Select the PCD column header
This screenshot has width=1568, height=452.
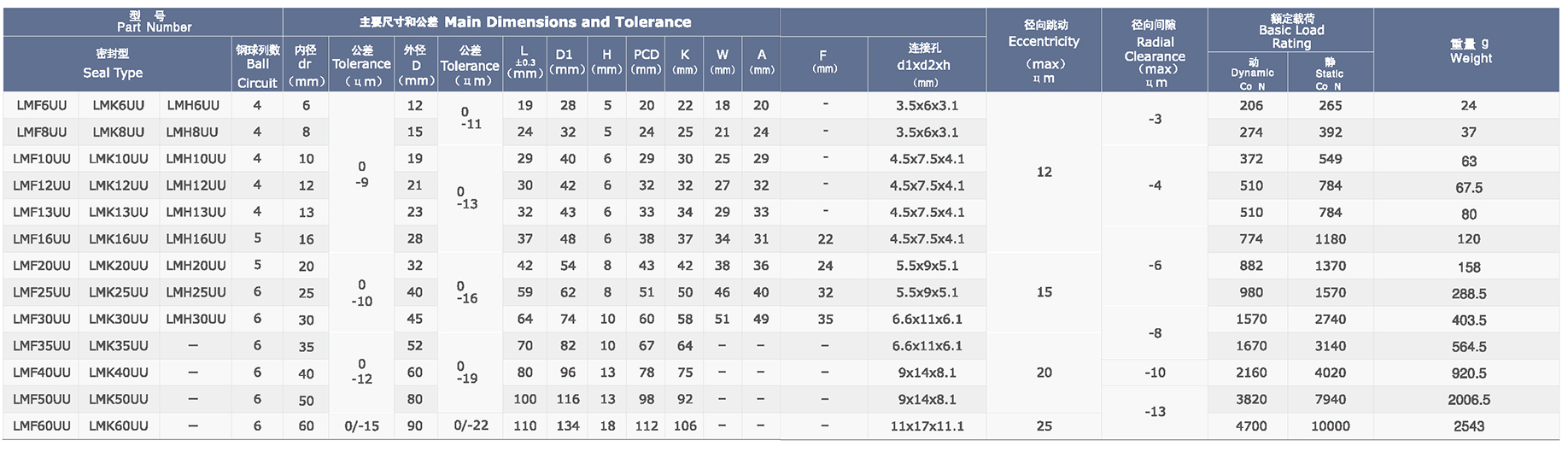pos(647,62)
